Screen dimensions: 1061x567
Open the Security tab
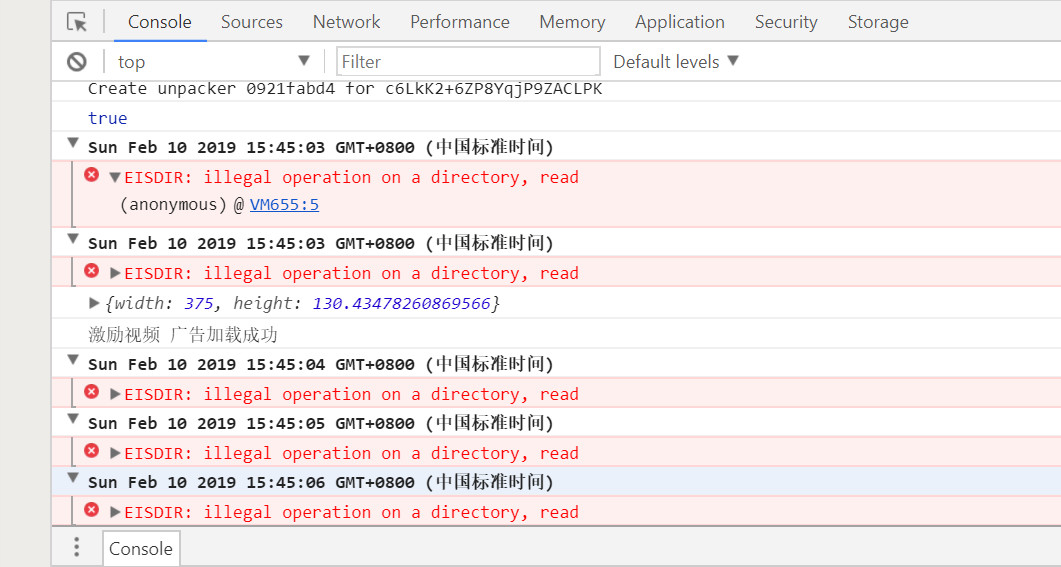point(786,22)
